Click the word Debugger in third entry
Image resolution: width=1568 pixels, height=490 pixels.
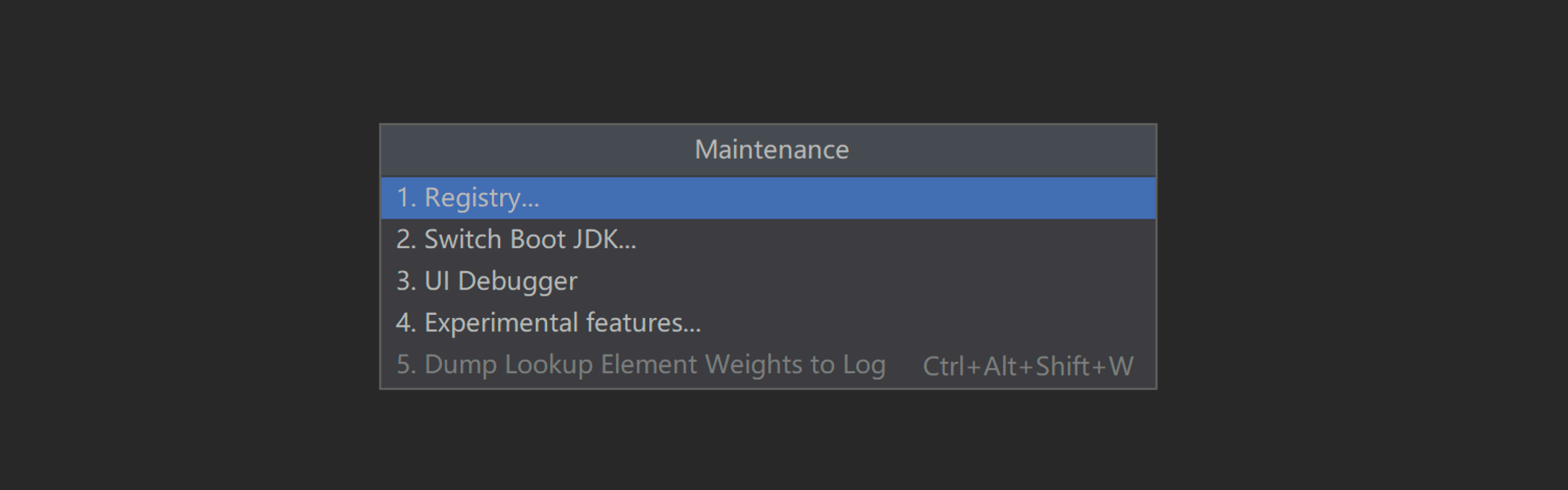click(517, 281)
